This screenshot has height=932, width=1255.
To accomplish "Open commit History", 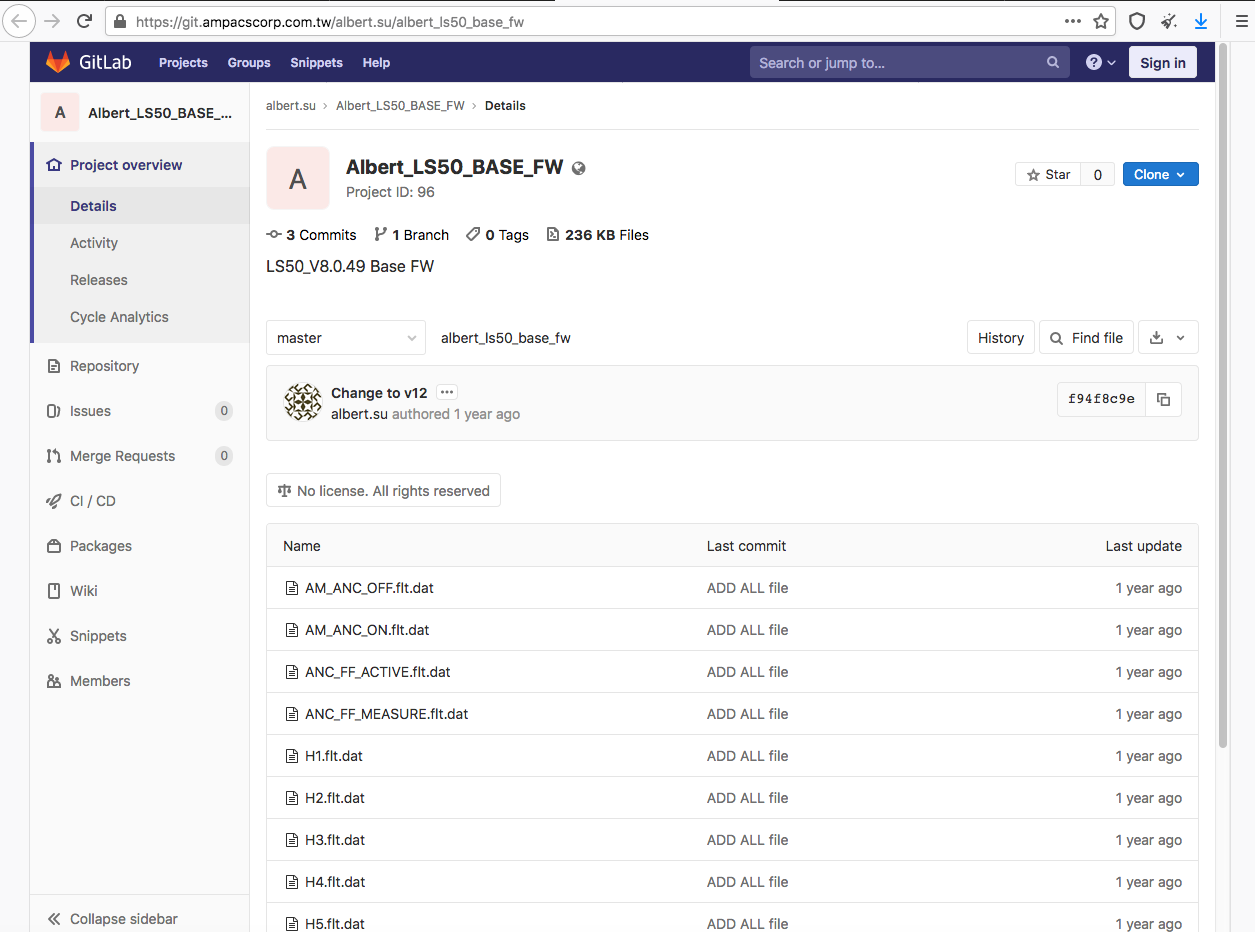I will point(1001,338).
